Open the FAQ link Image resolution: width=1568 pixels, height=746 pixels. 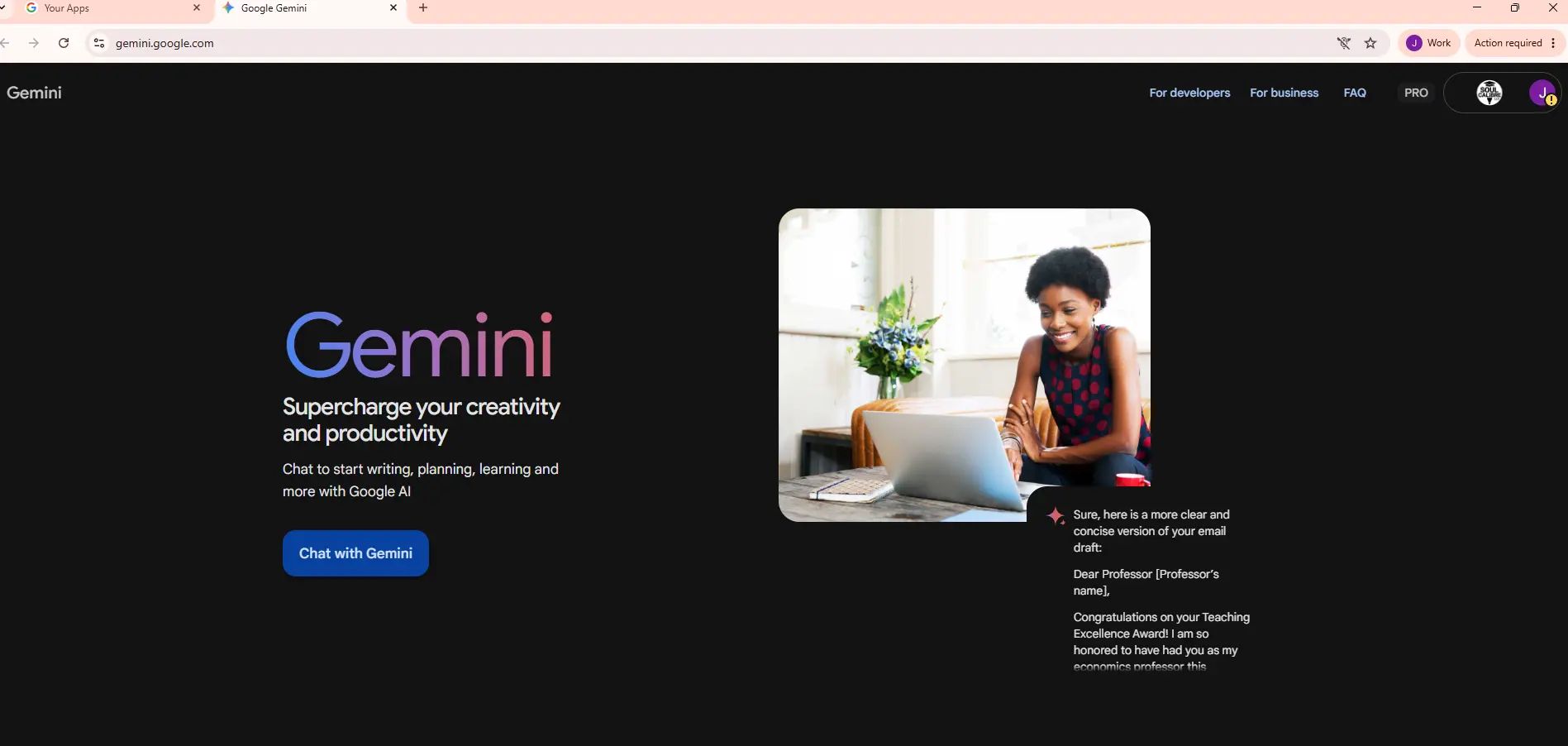[1355, 93]
